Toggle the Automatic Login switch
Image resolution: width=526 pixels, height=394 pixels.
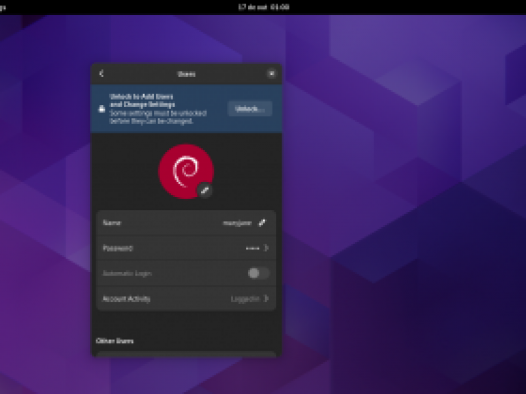point(258,273)
